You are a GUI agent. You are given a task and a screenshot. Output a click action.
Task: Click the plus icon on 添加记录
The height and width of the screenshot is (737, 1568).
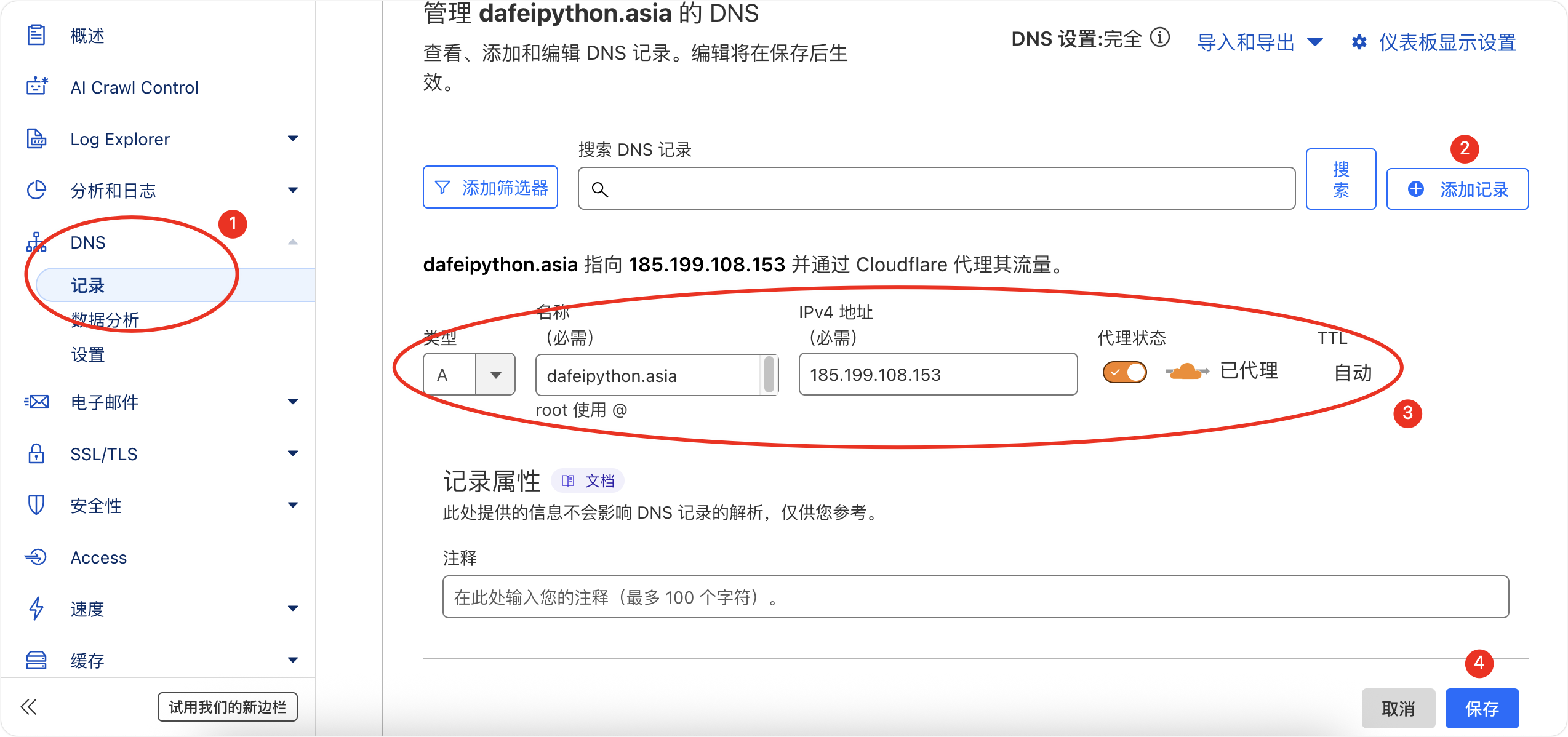pyautogui.click(x=1415, y=189)
